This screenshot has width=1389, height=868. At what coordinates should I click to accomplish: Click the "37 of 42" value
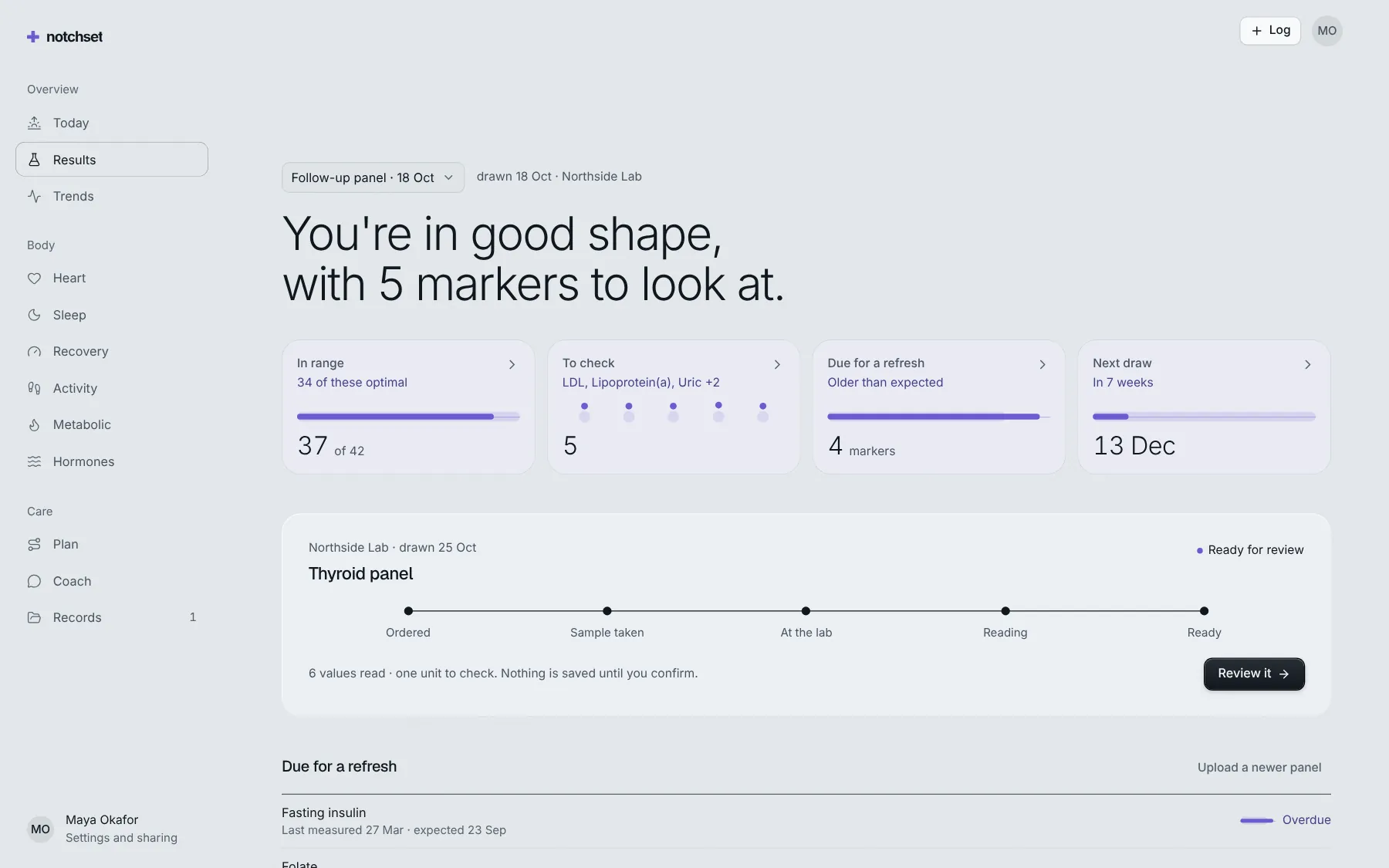pyautogui.click(x=331, y=446)
